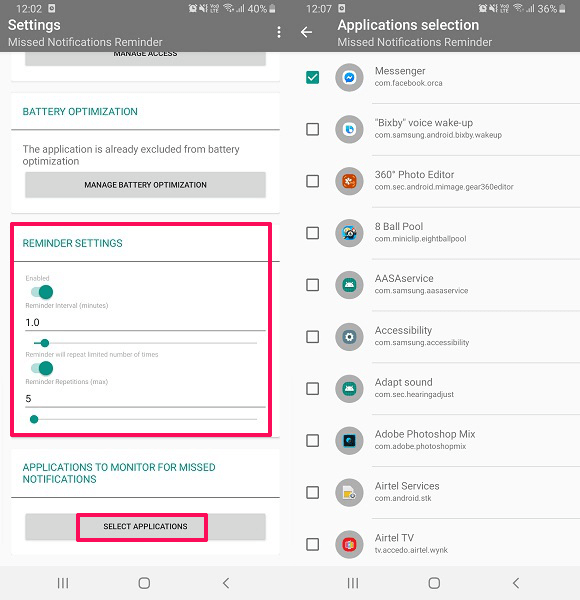Edit the Reminder Repetitions value 5 field
The height and width of the screenshot is (600, 580).
[145, 399]
